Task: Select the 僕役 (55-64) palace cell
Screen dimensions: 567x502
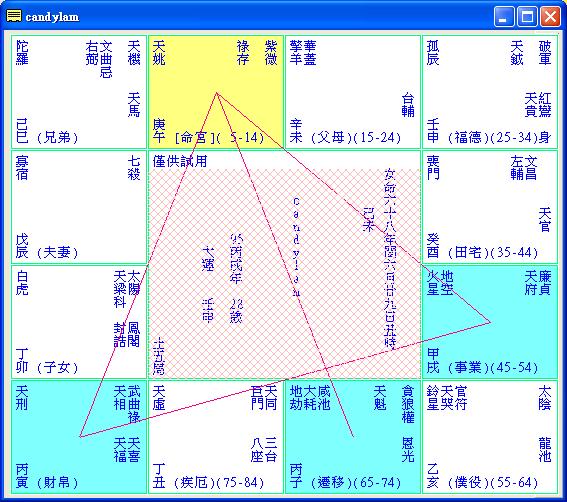Action: click(x=490, y=437)
